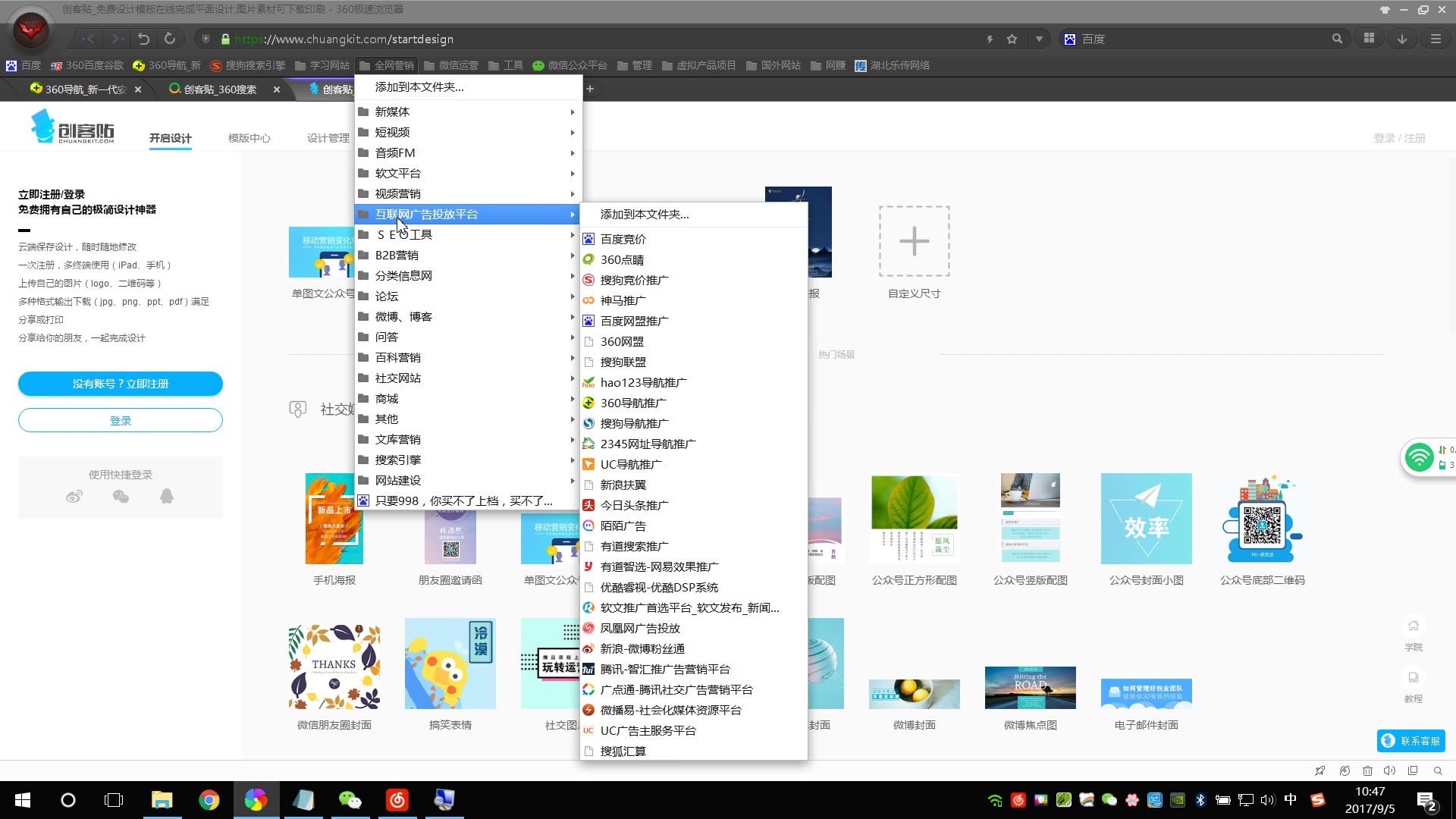Click taskbar volume icon
This screenshot has height=819, width=1456.
(x=1267, y=800)
